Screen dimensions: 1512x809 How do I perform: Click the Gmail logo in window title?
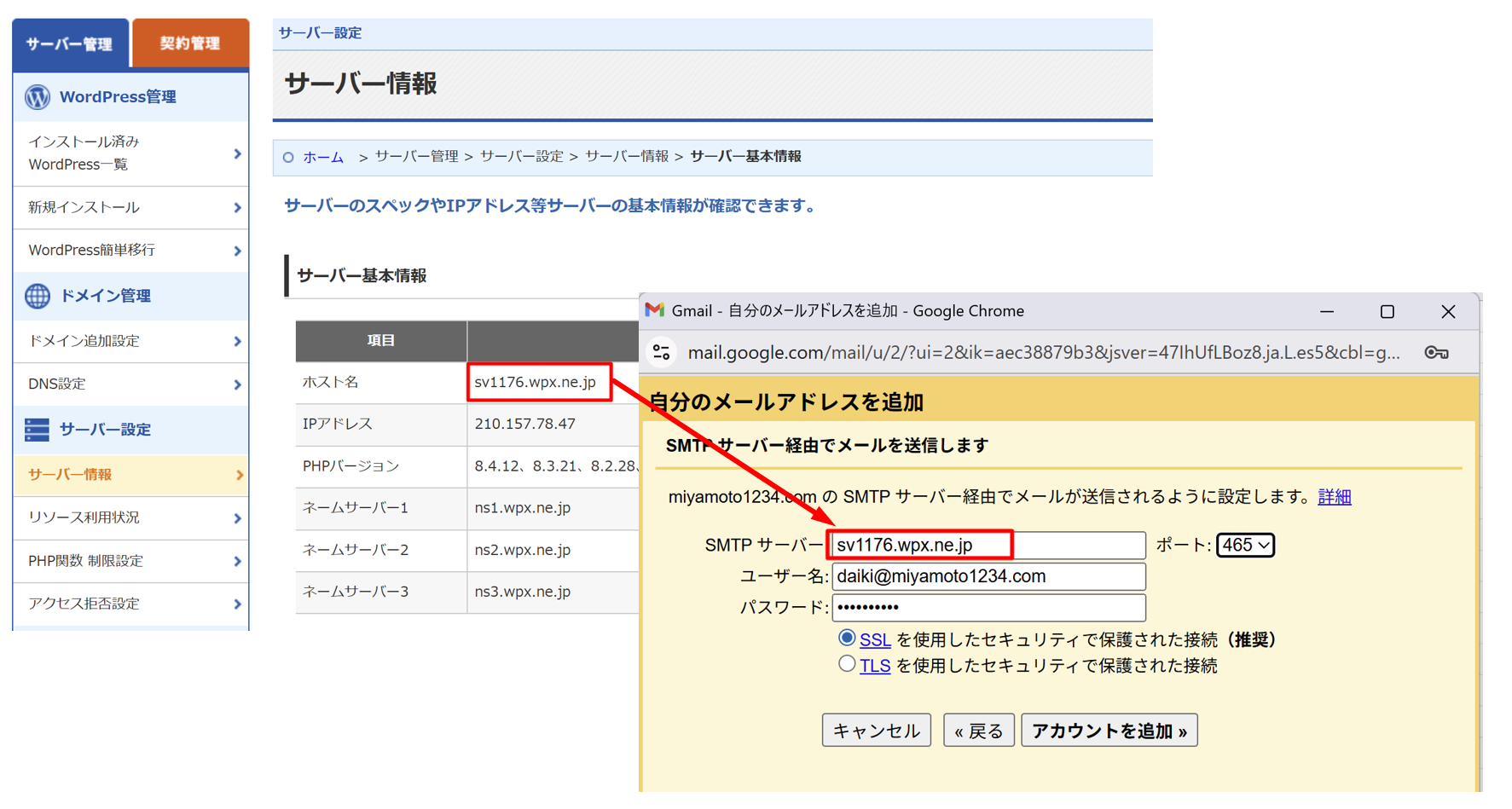click(x=655, y=311)
